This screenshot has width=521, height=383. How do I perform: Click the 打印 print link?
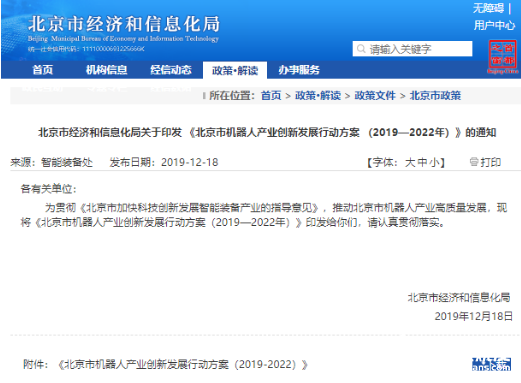pos(490,162)
